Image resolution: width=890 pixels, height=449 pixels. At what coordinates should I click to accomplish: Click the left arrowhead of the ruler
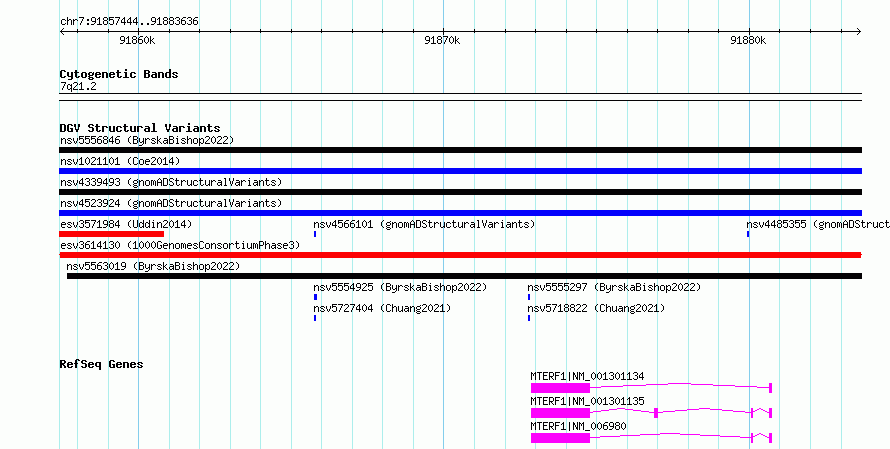pos(62,31)
